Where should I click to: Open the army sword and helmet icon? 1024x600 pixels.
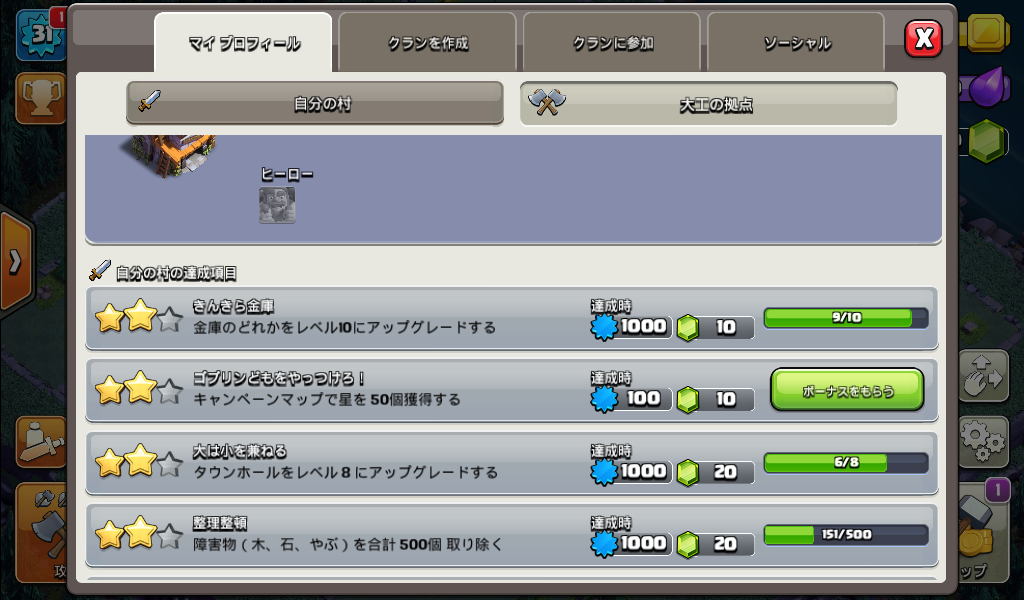[40, 441]
